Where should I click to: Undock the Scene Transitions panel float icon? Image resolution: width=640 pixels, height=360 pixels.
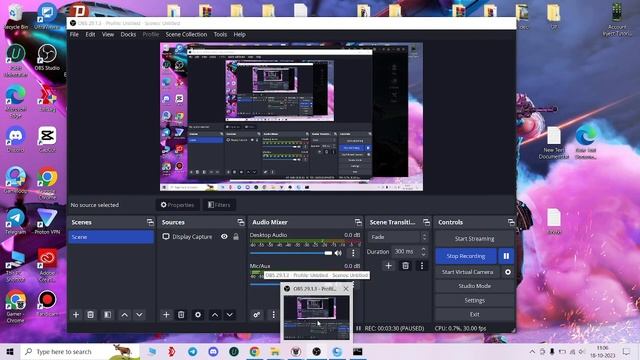point(427,222)
